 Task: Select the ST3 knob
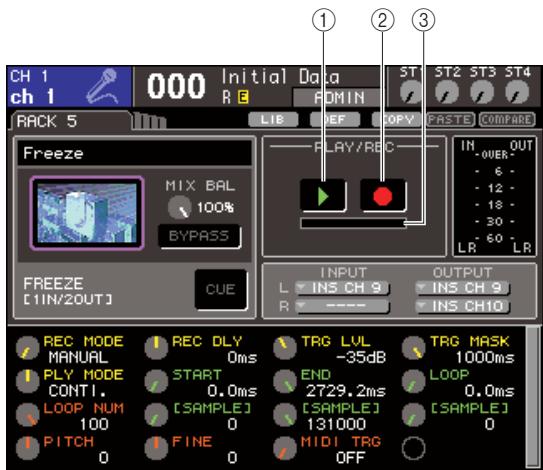482,92
